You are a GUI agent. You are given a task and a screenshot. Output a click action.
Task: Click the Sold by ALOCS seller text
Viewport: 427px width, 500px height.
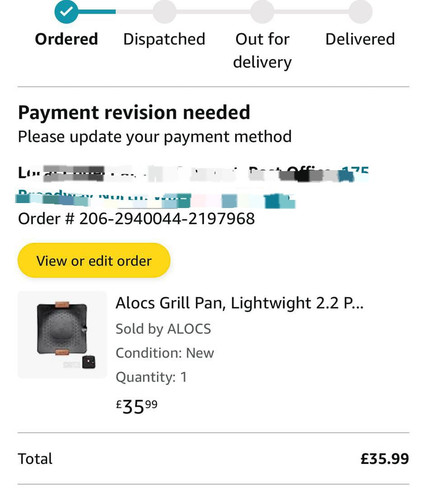[163, 329]
